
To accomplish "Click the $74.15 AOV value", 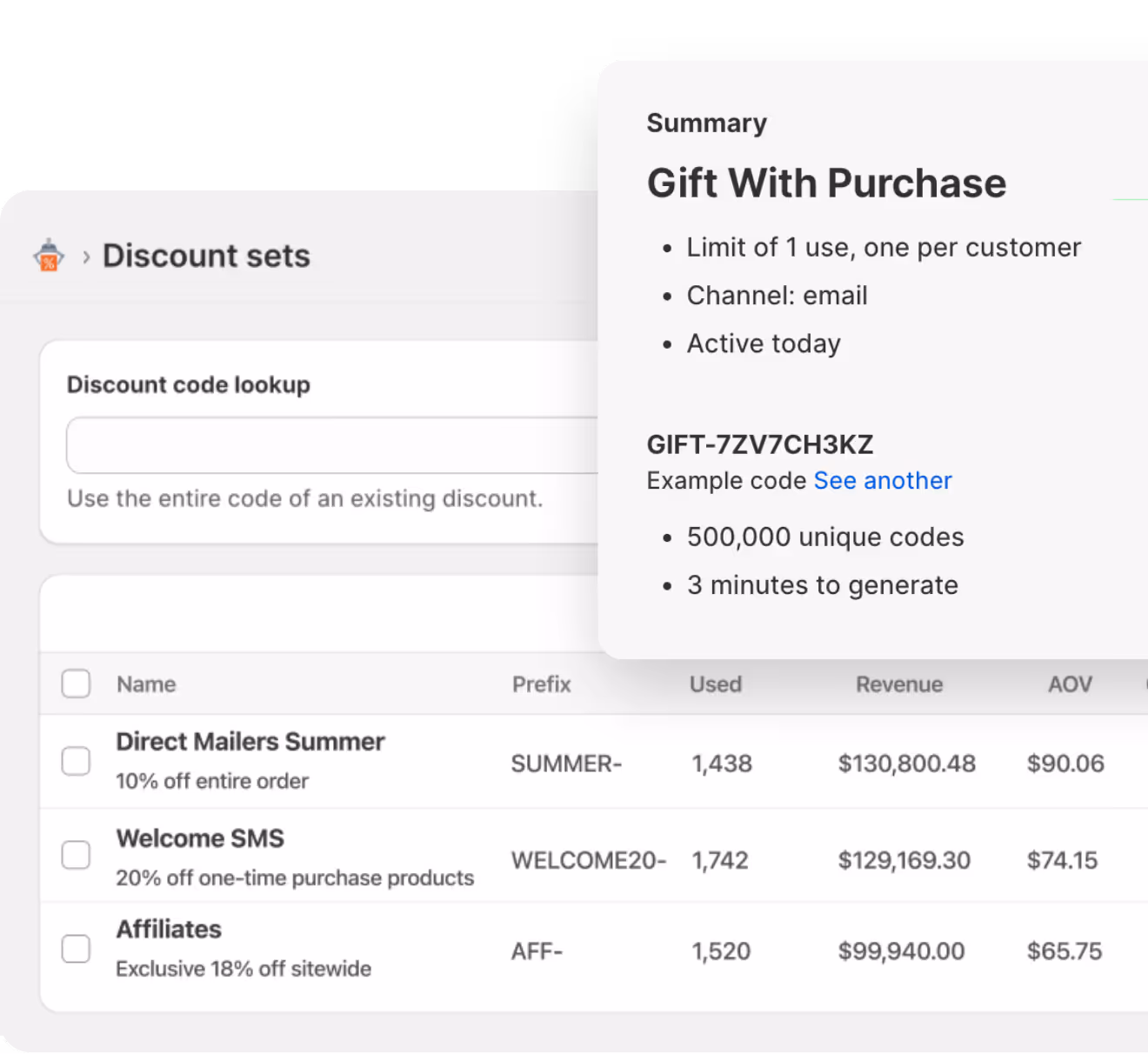I will point(1062,860).
